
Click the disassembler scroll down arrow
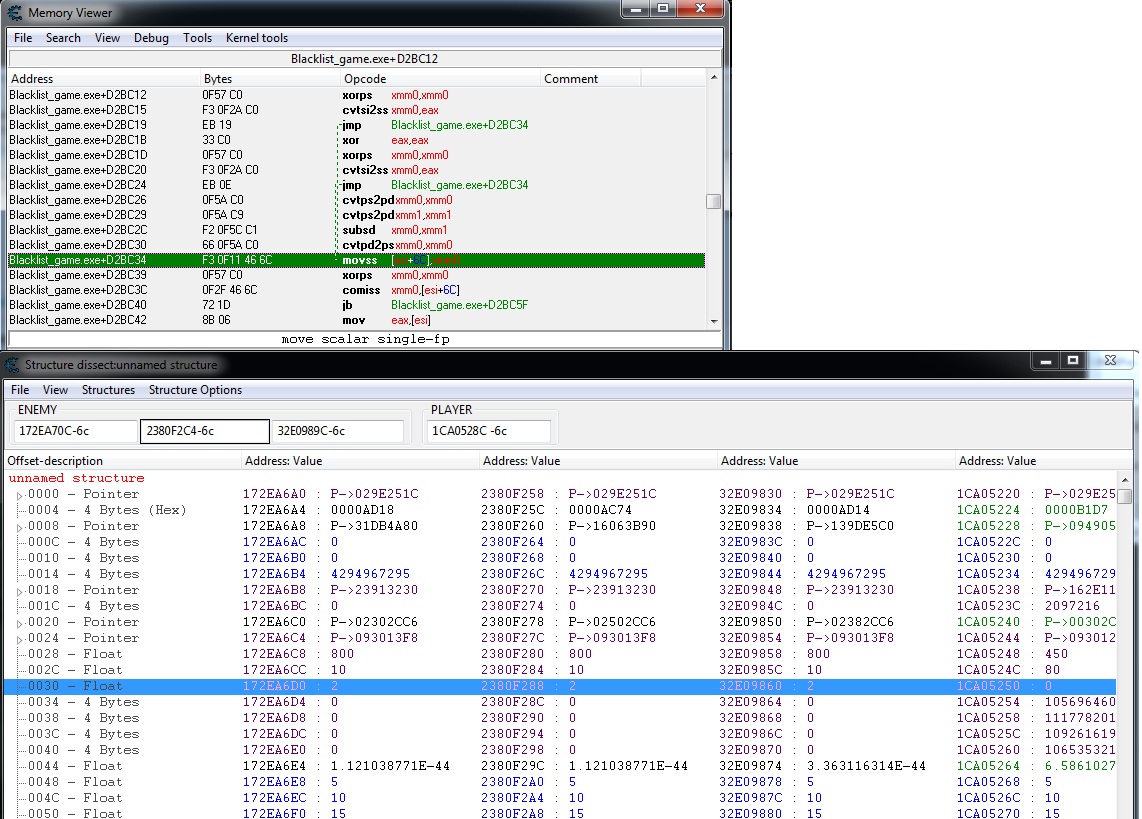click(714, 321)
